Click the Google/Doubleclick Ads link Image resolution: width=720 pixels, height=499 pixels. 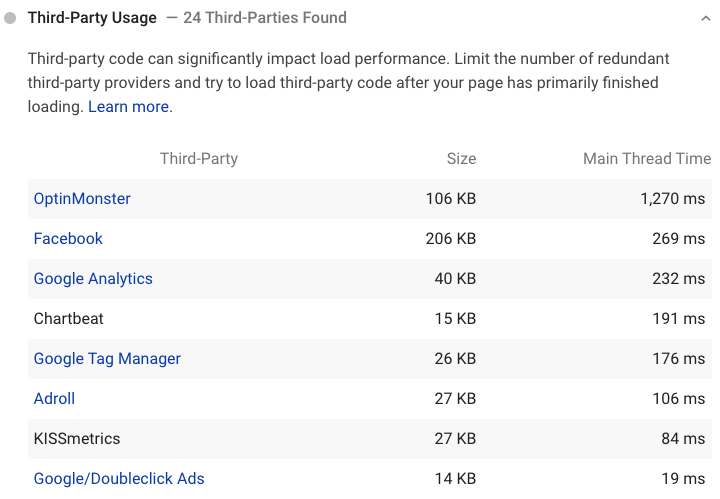(x=119, y=479)
